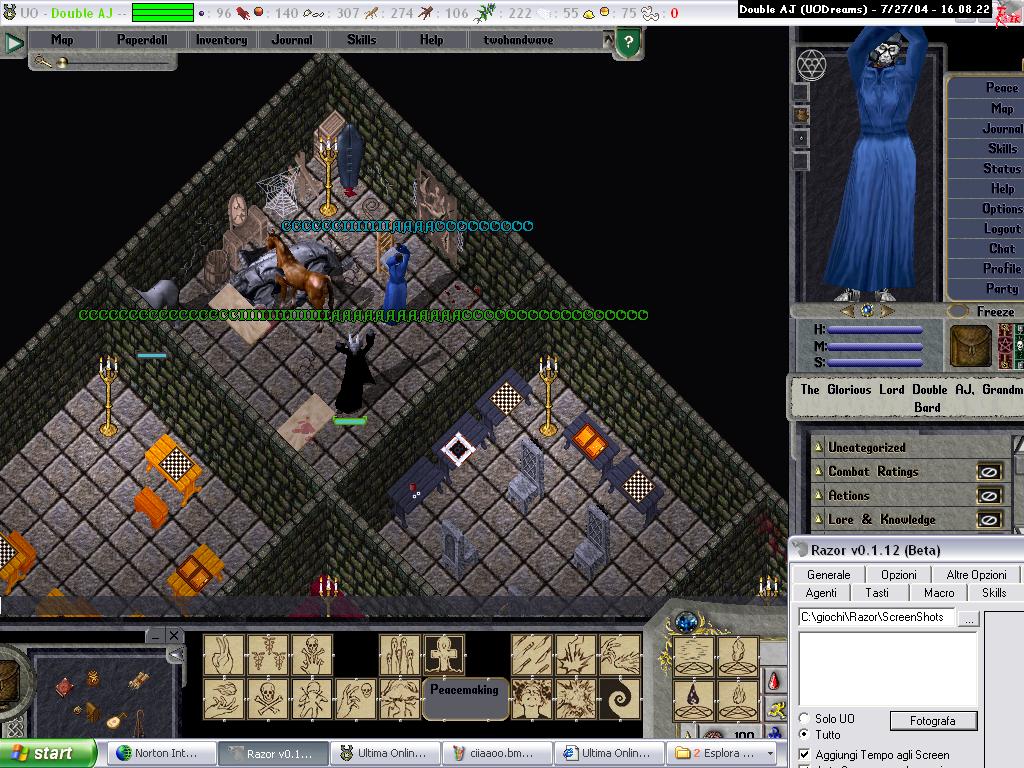This screenshot has height=768, width=1024.
Task: Cast the three ghosts spell icon
Action: click(x=400, y=654)
